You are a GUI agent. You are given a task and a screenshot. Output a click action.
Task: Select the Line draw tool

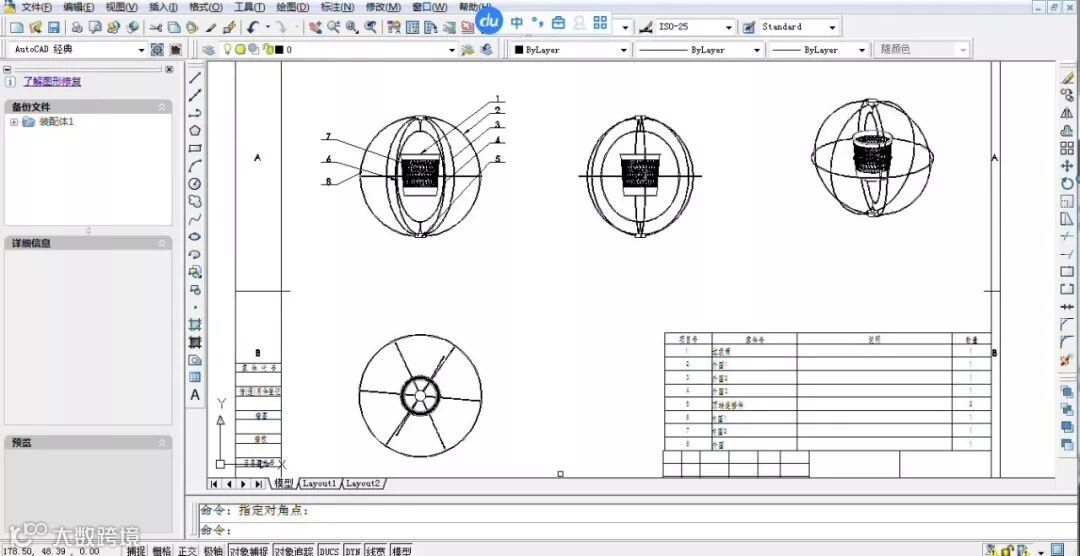coord(196,76)
